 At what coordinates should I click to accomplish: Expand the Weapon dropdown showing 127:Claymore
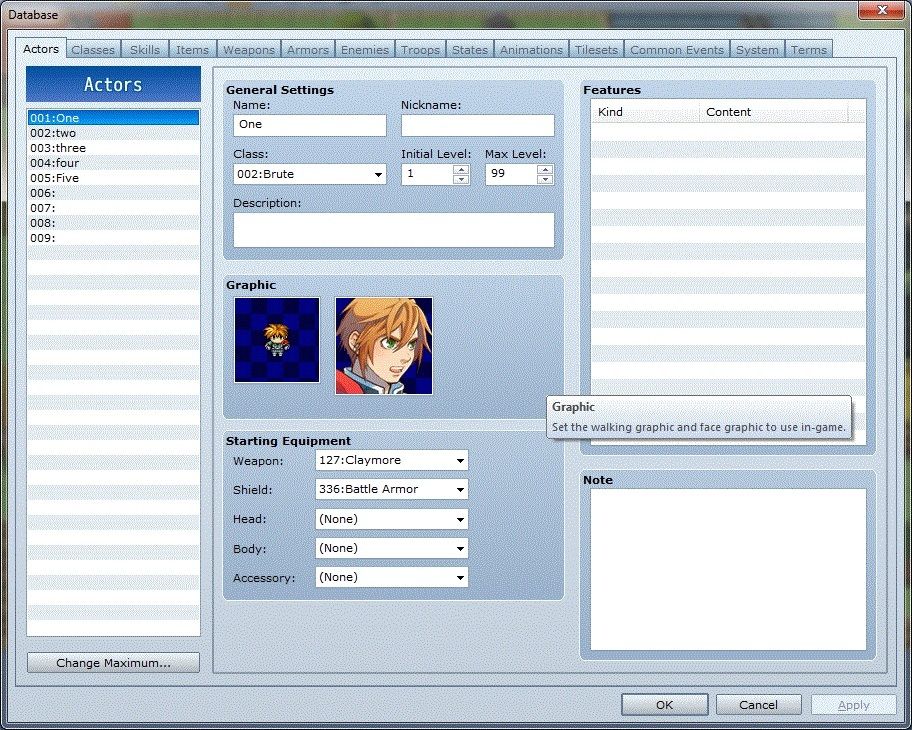(392, 460)
